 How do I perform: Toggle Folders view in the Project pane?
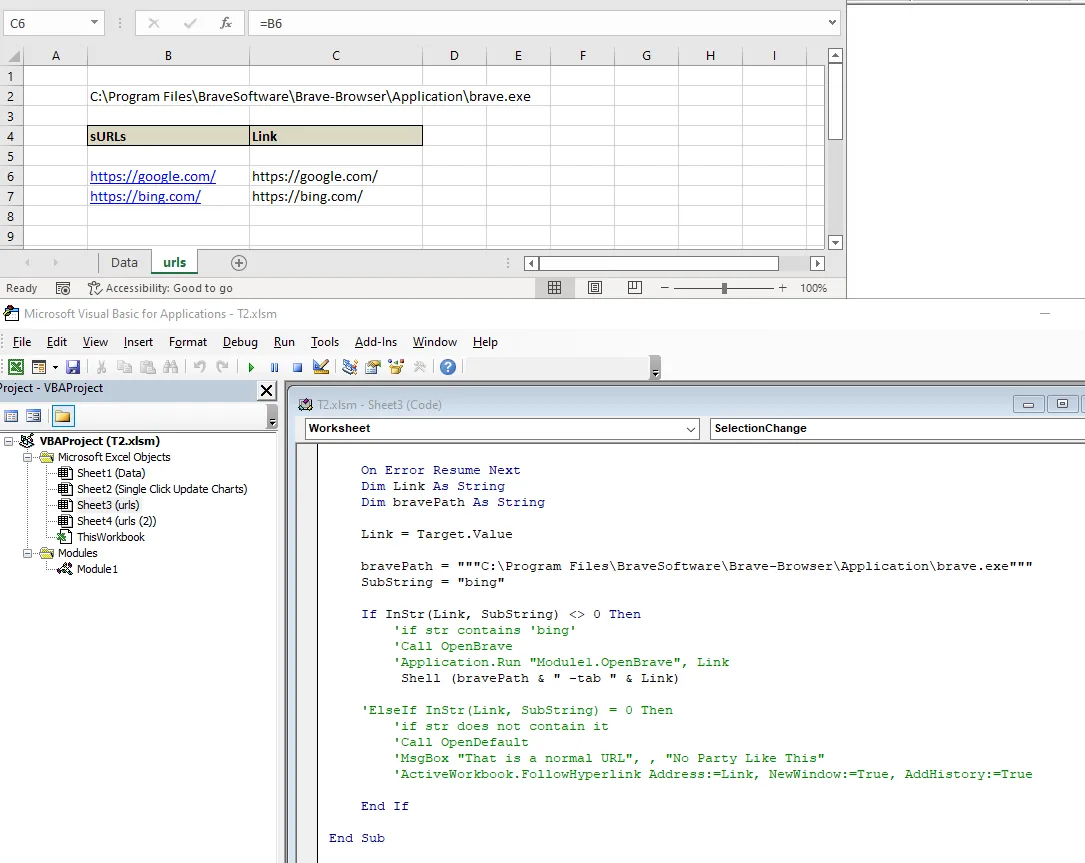click(63, 416)
